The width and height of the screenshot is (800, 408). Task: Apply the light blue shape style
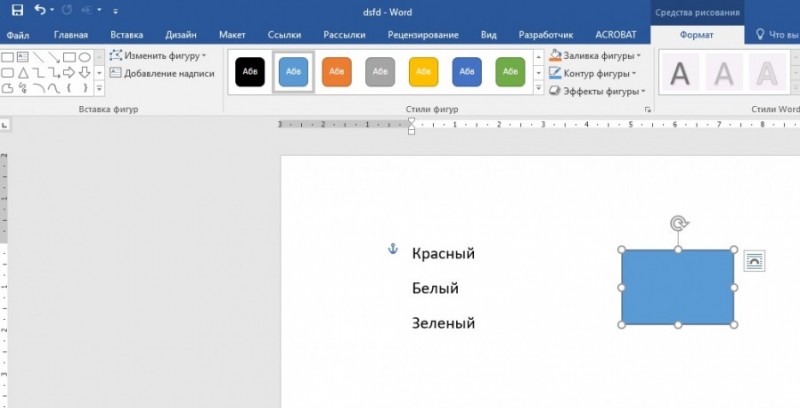293,72
